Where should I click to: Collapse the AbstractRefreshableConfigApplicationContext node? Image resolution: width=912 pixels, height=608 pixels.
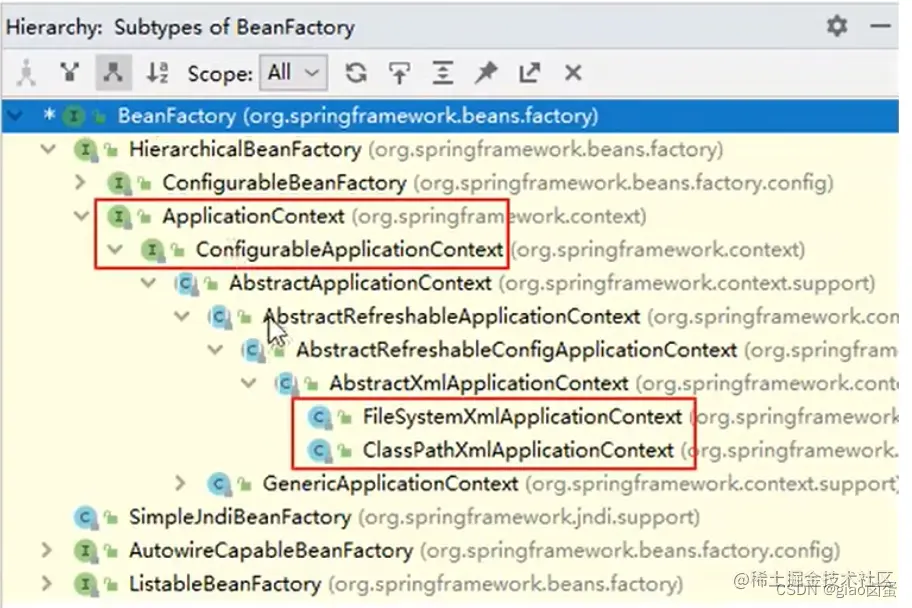(x=215, y=350)
